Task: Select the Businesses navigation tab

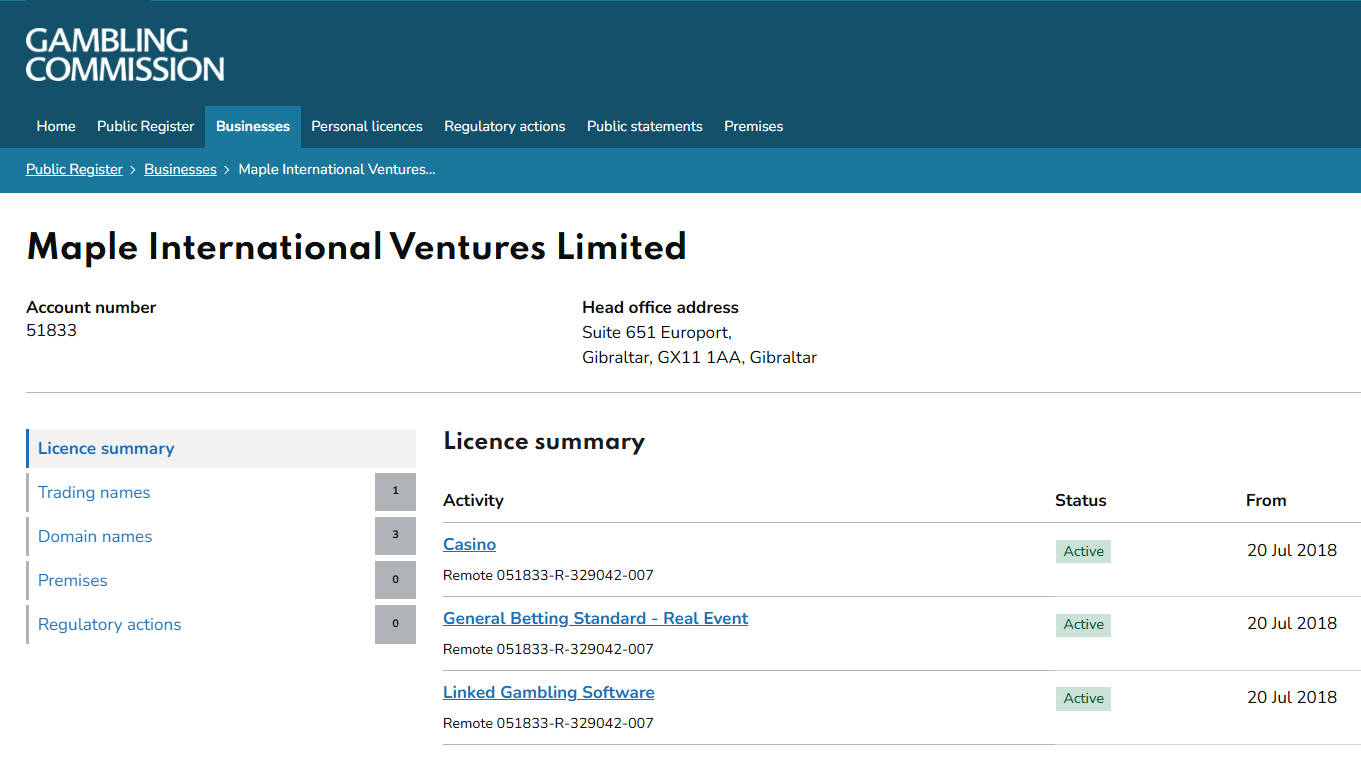Action: 253,126
